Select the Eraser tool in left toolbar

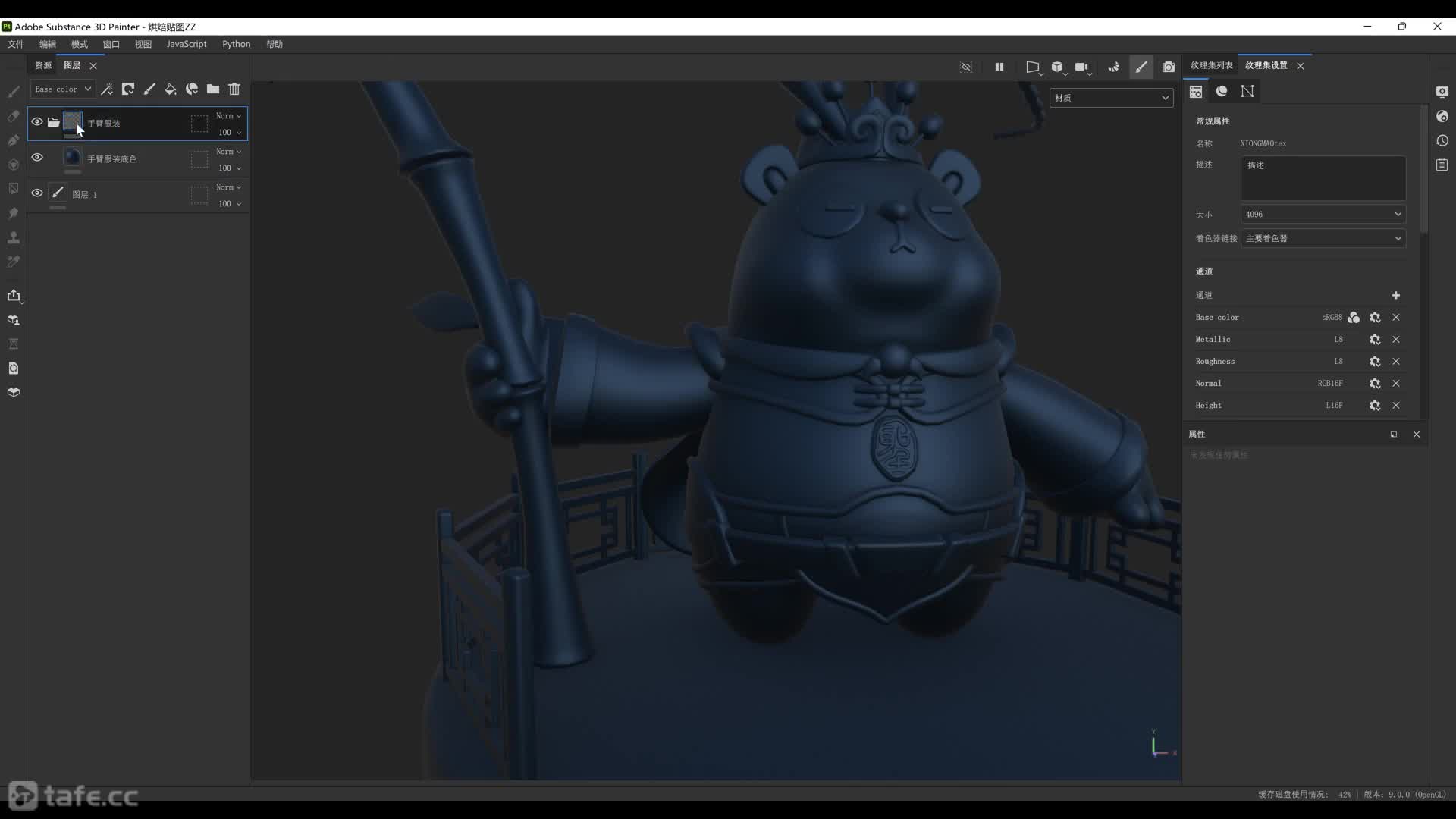pos(14,116)
